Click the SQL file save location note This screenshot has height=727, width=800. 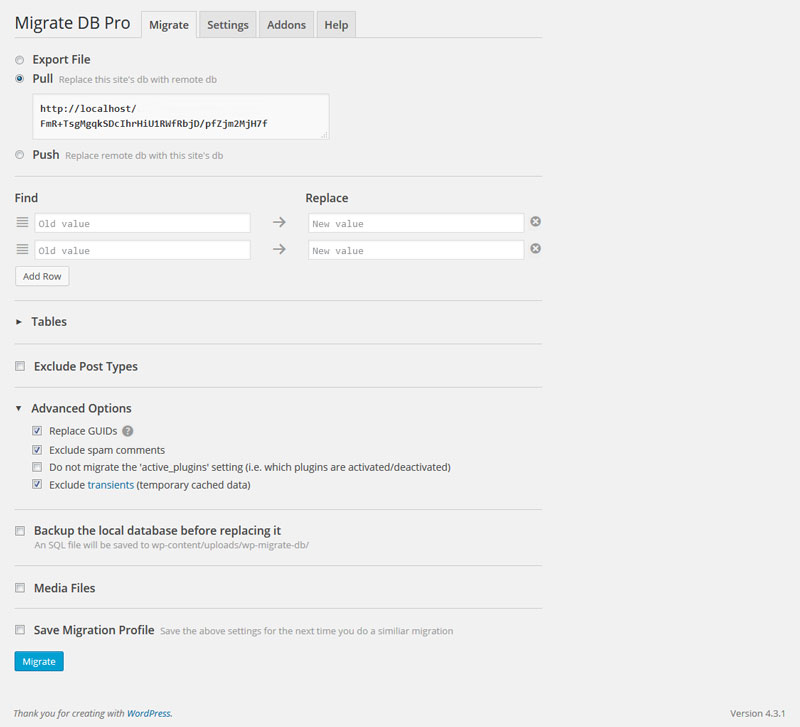point(171,545)
